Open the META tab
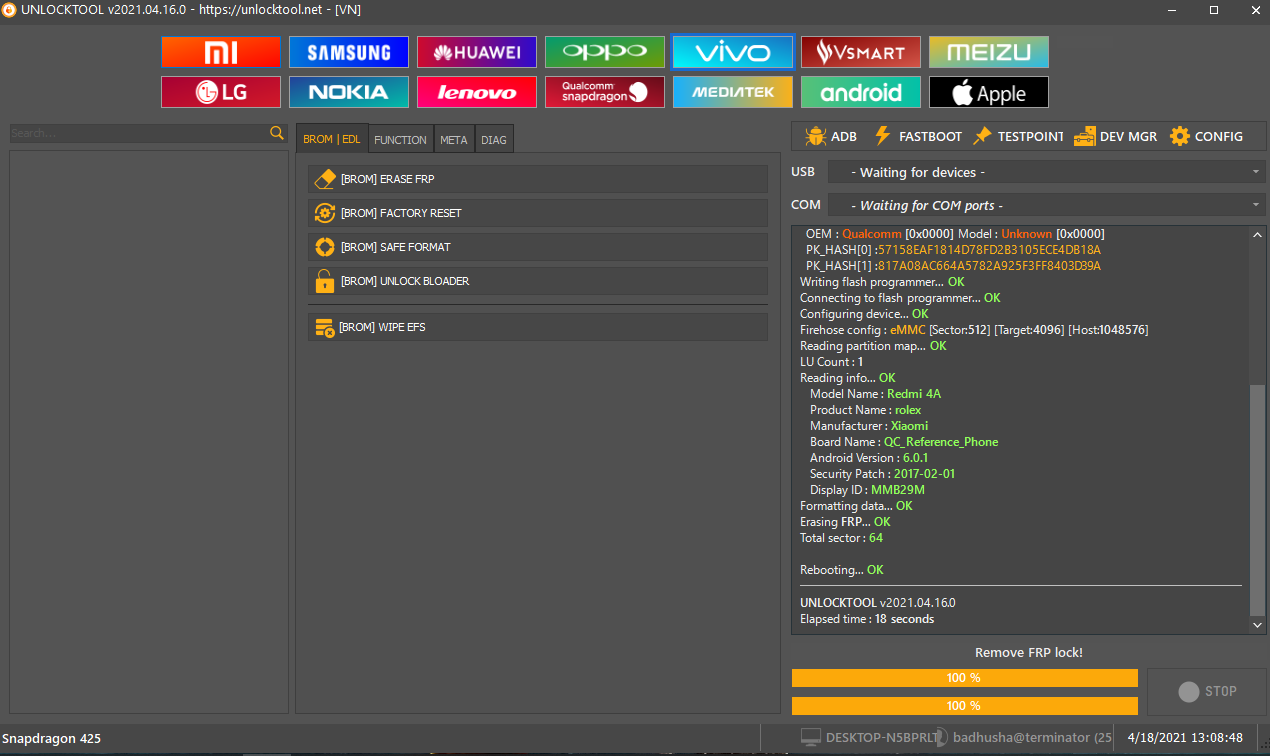This screenshot has height=756, width=1270. point(453,140)
